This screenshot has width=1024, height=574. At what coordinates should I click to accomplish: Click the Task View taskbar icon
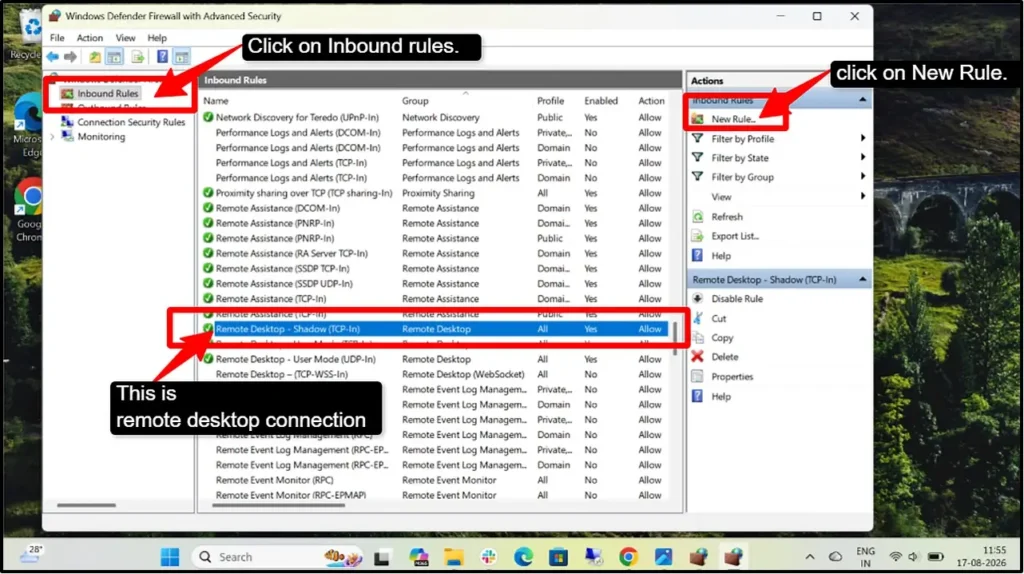click(x=382, y=557)
